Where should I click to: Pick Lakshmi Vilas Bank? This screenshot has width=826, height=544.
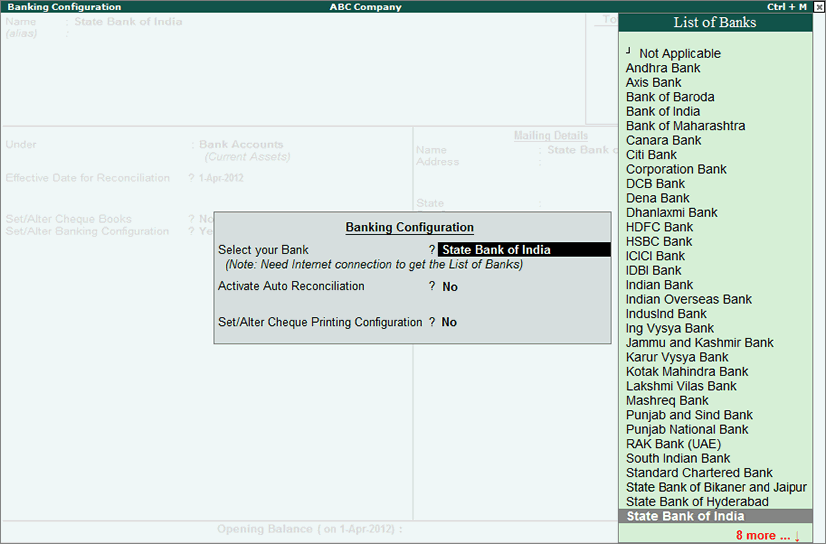(681, 386)
